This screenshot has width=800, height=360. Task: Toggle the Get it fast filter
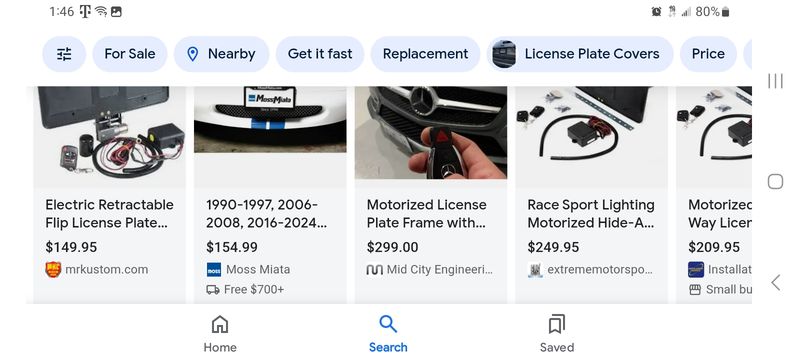[320, 54]
